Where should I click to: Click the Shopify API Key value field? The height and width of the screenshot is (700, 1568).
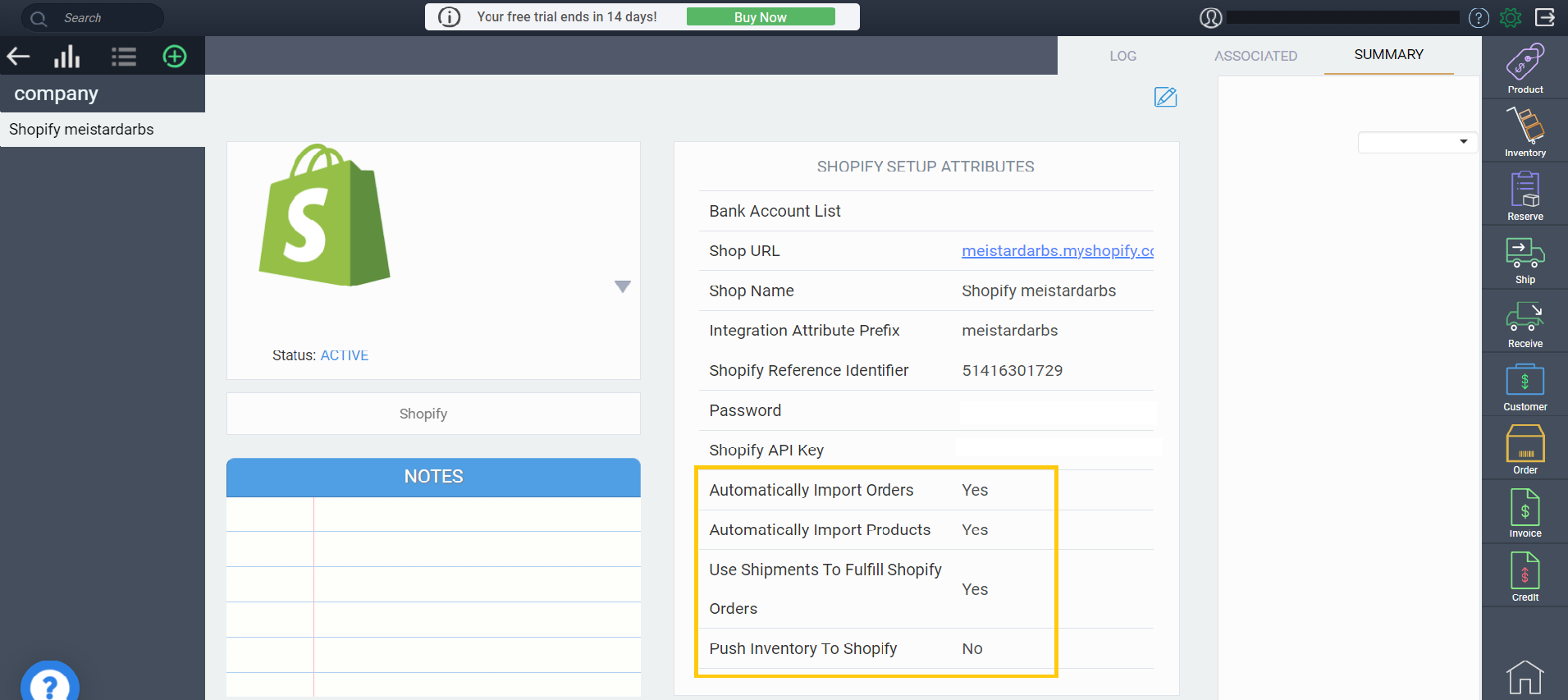click(x=1058, y=449)
